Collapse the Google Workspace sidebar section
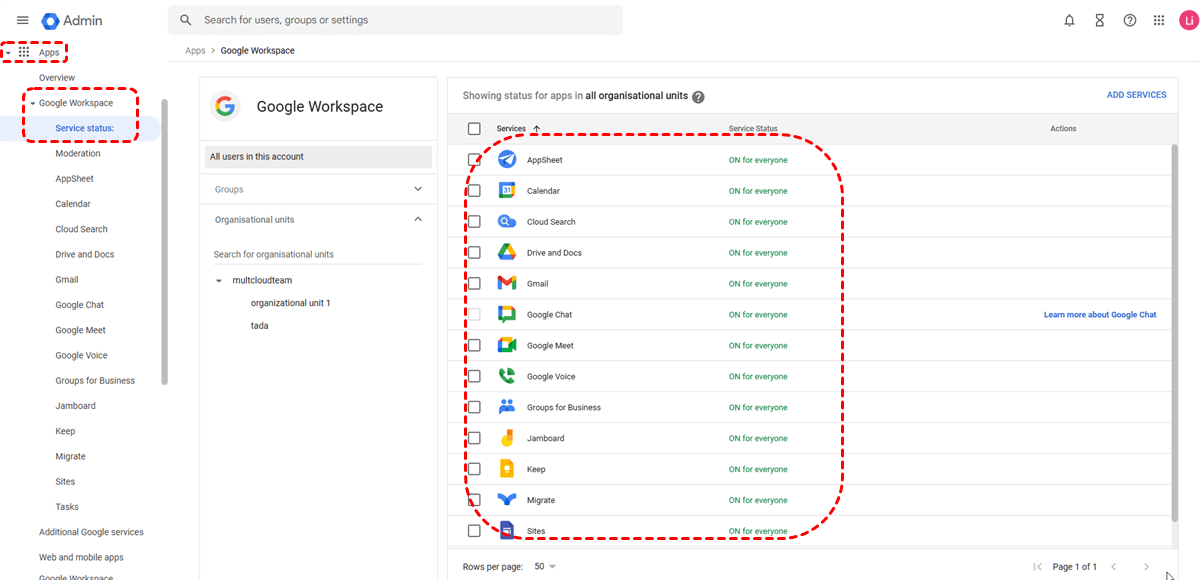Image resolution: width=1200 pixels, height=580 pixels. 32,103
